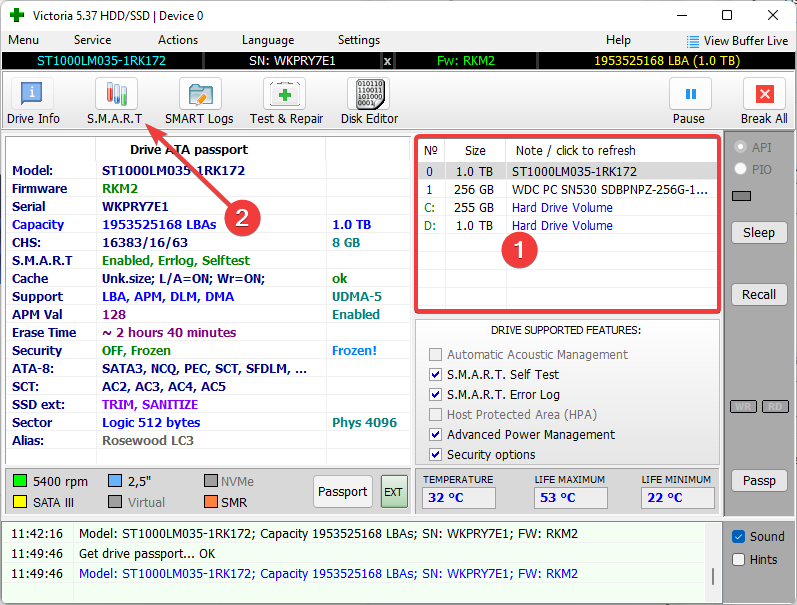The height and width of the screenshot is (605, 797).
Task: Click the life minimum 22 °C field
Action: pos(678,498)
